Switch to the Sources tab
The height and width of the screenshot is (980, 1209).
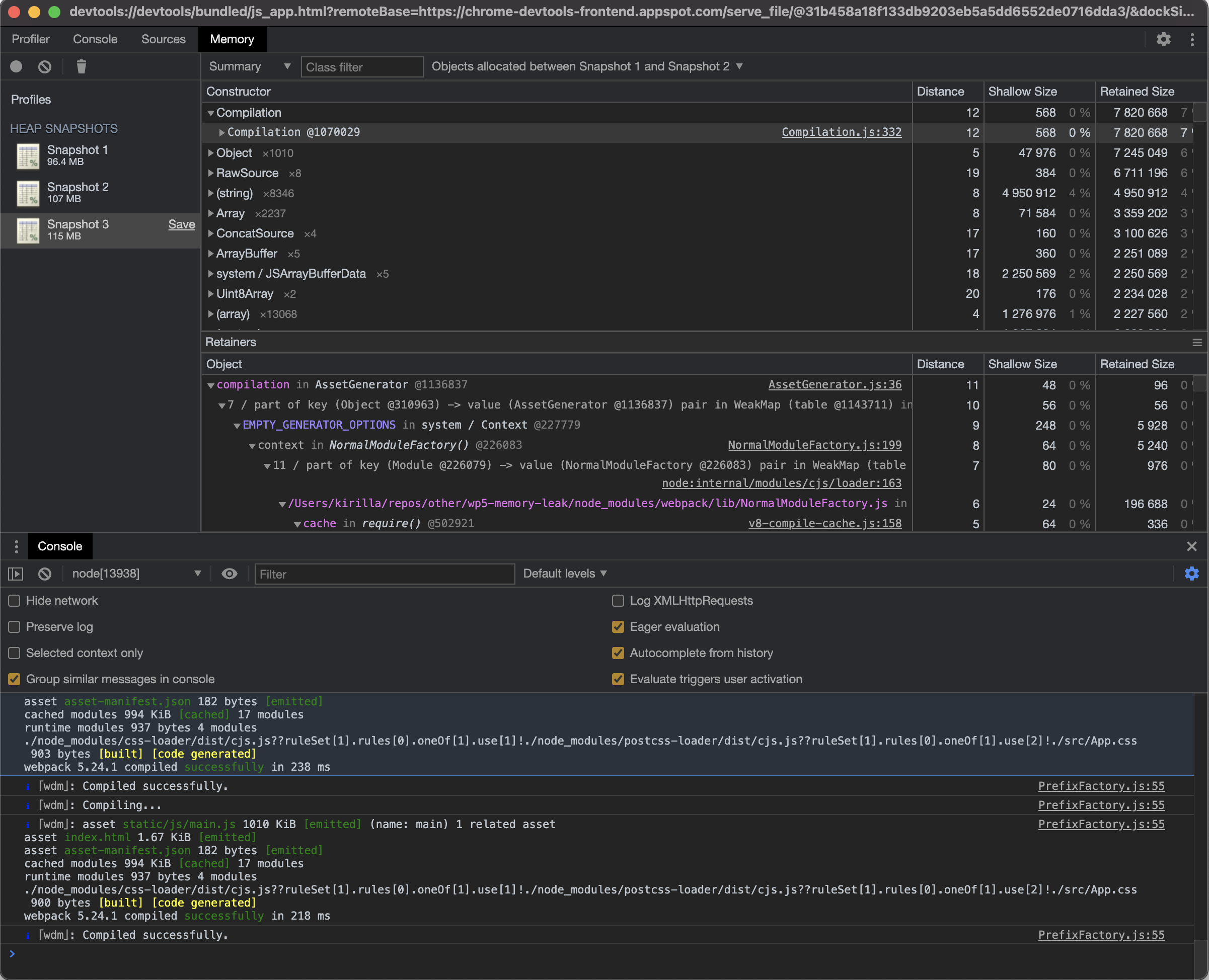point(163,39)
